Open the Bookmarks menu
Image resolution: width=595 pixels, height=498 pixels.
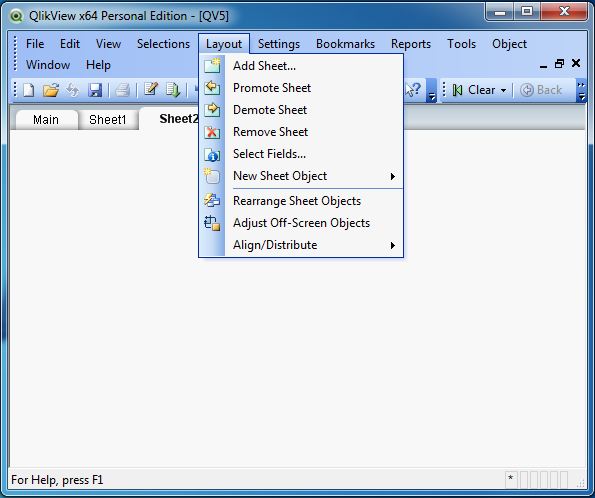pyautogui.click(x=345, y=44)
